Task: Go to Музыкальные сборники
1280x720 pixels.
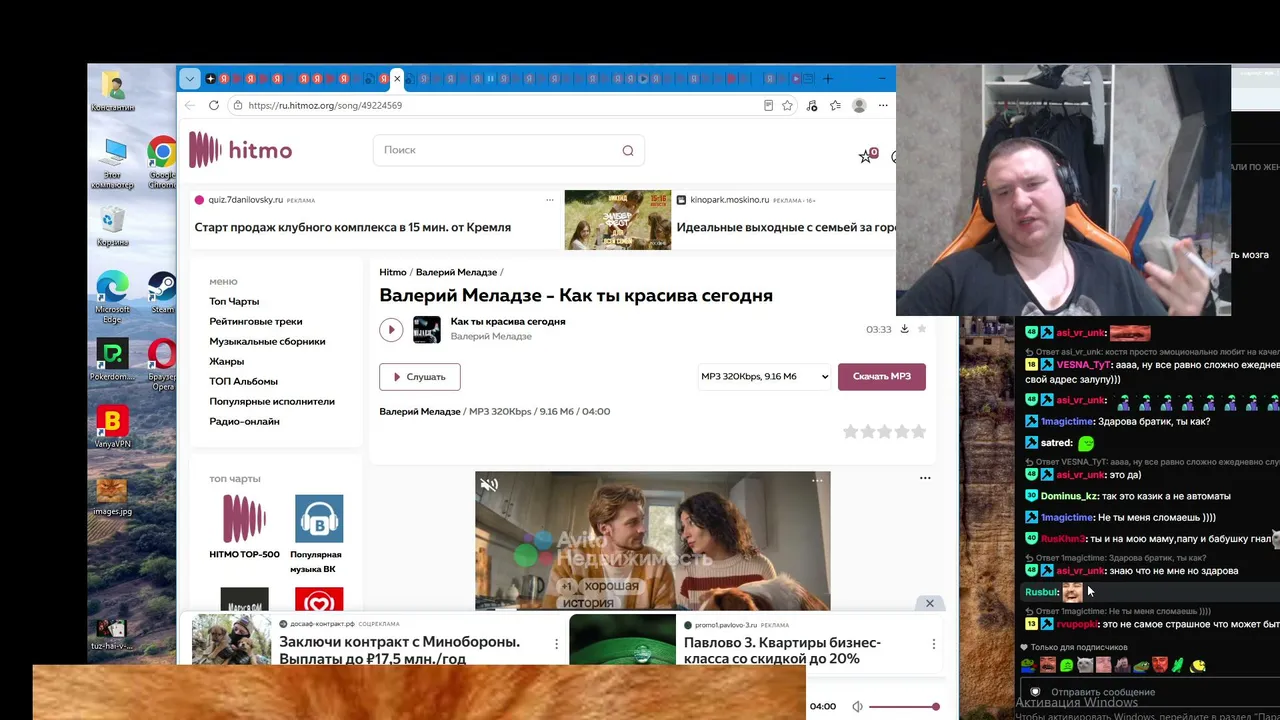Action: point(267,341)
